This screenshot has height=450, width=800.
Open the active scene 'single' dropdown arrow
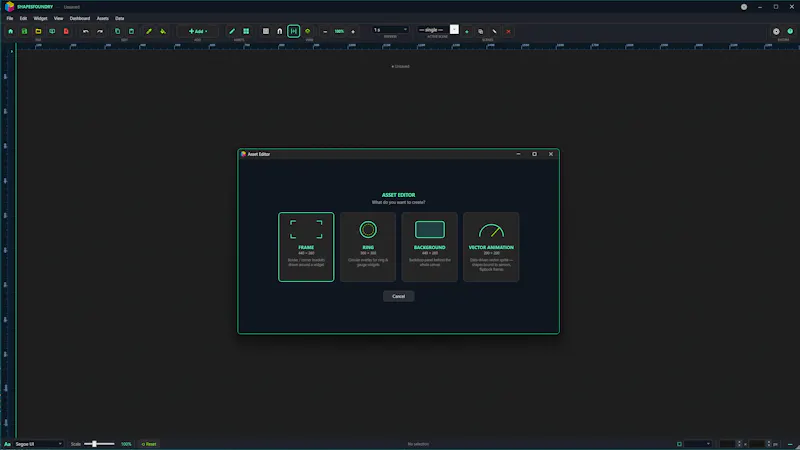click(454, 30)
